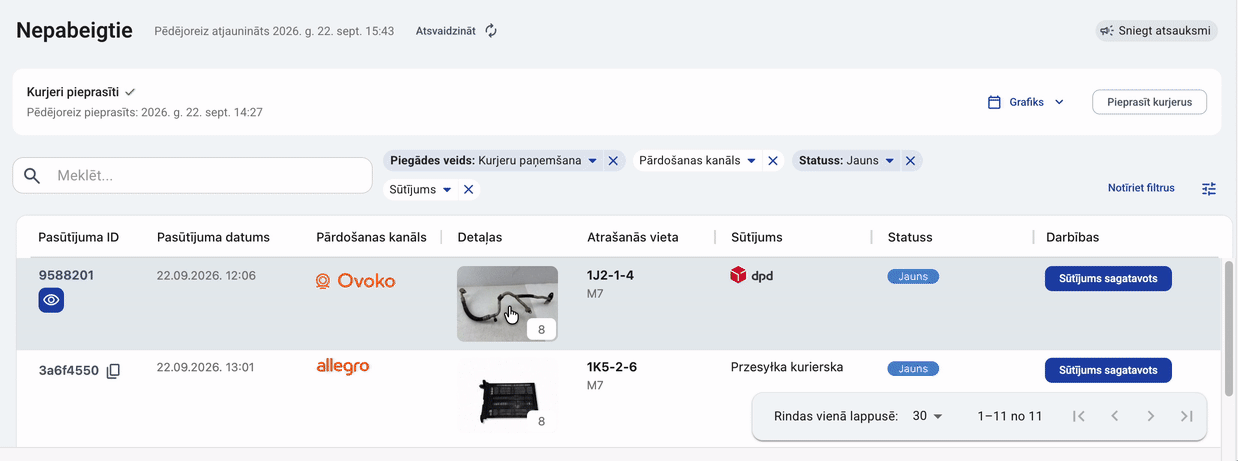1238x461 pixels.
Task: Open Piegādes veids filter dropdown arrow
Action: coord(592,161)
